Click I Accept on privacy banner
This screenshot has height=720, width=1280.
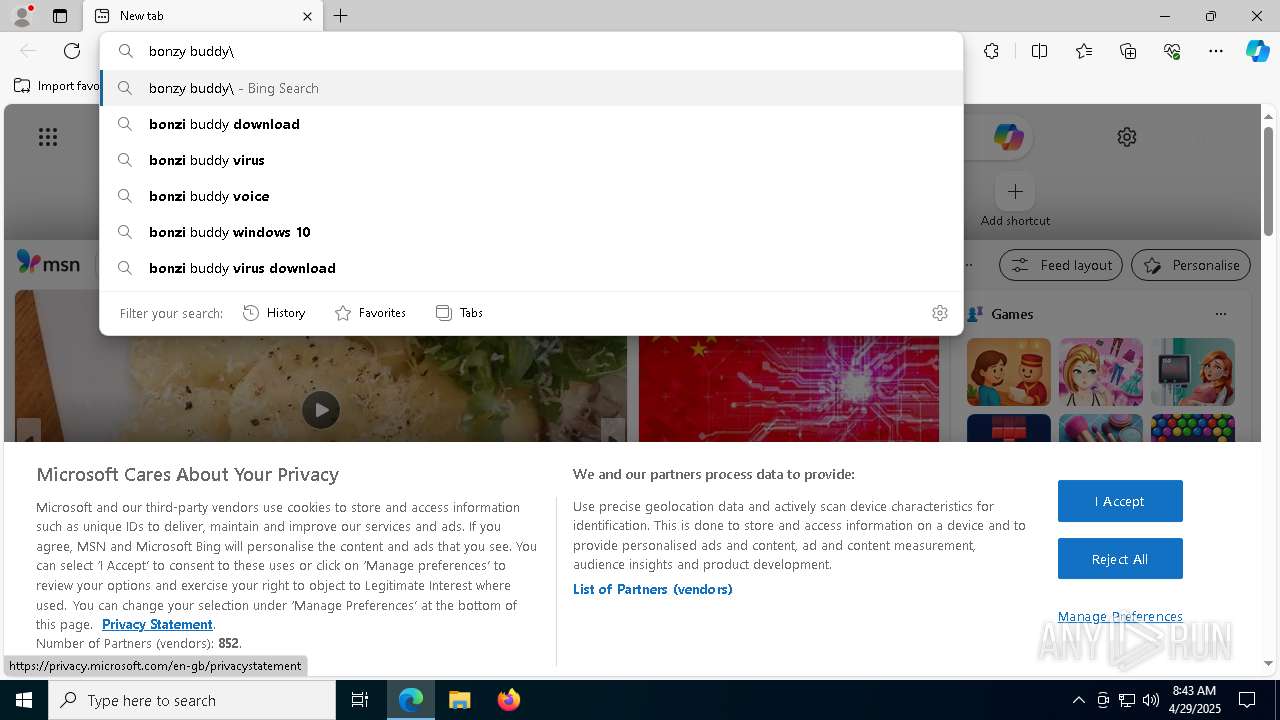pos(1120,501)
